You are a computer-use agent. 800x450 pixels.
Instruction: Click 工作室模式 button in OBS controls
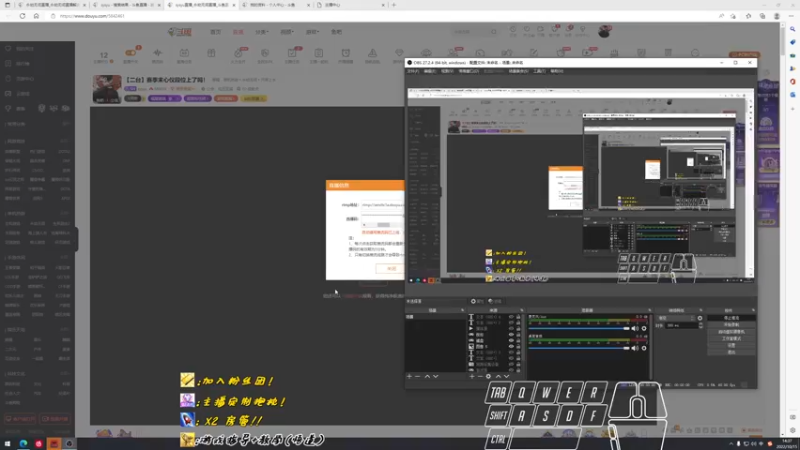pos(731,338)
